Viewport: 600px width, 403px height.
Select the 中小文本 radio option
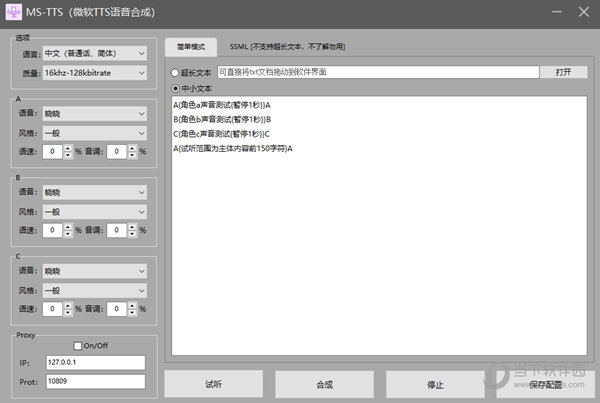coord(176,88)
